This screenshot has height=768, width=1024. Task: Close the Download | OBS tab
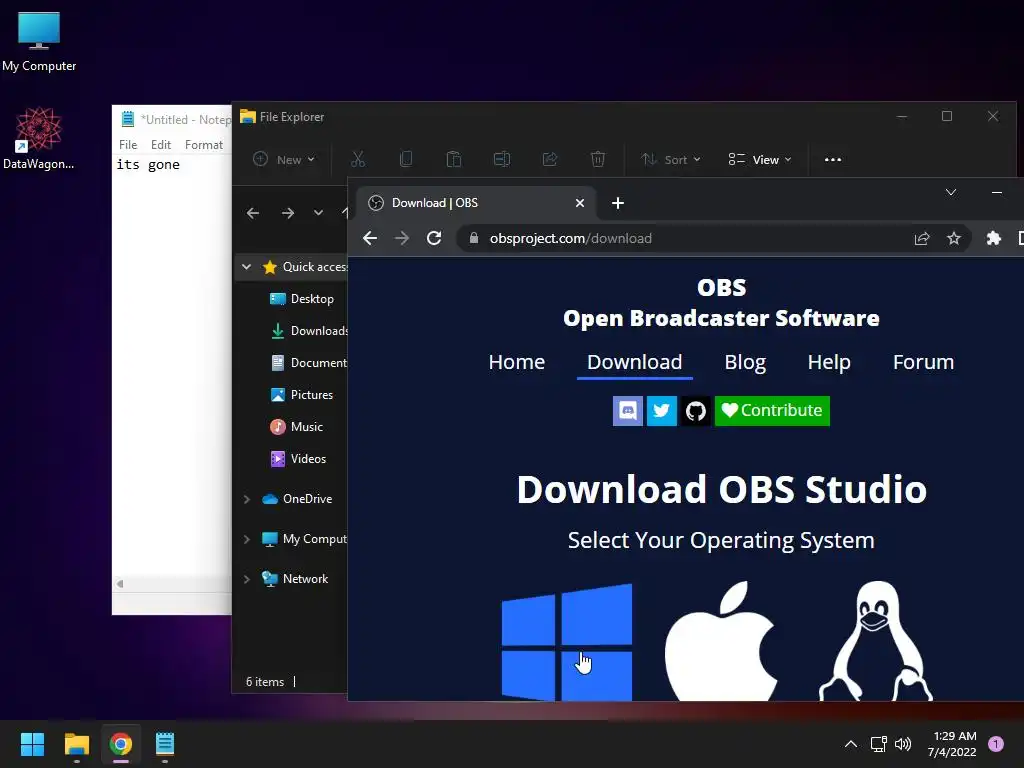tap(579, 203)
